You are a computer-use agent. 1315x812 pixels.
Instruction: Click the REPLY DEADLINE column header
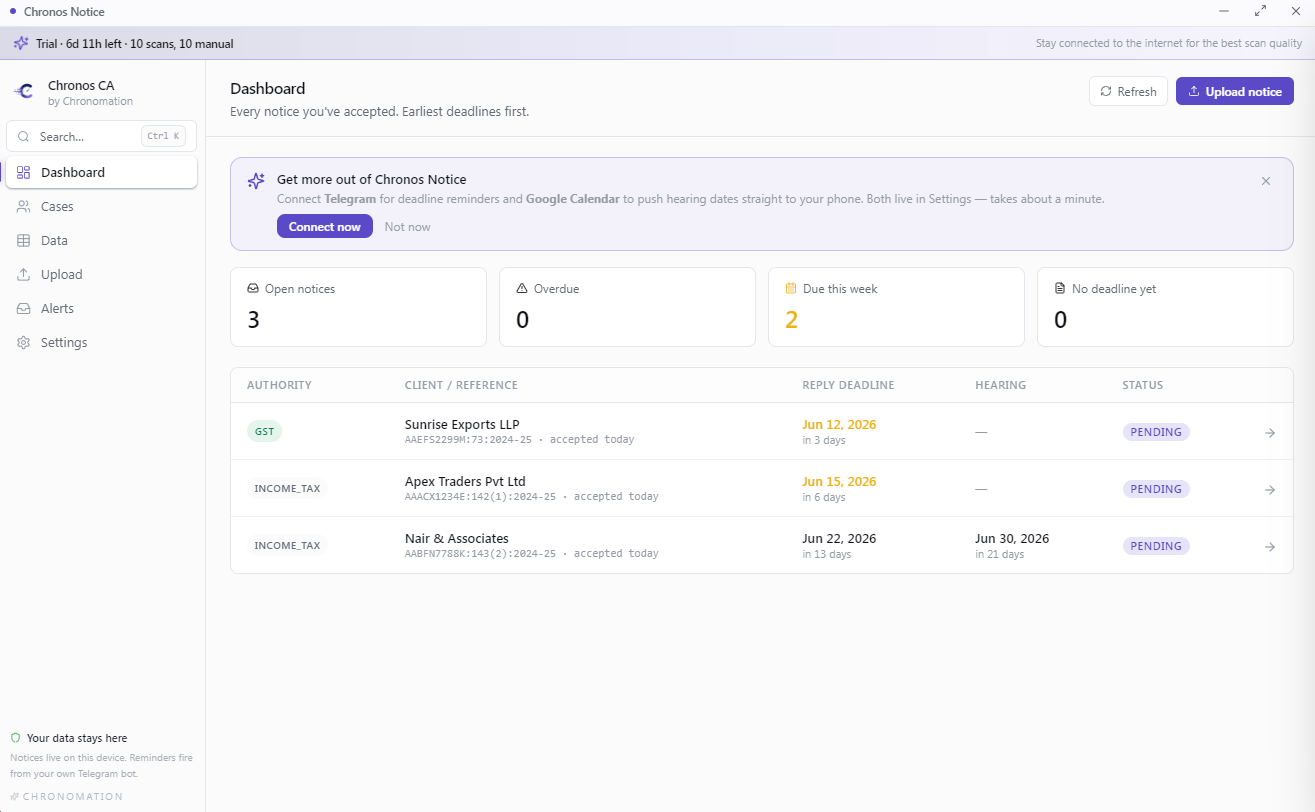[848, 385]
